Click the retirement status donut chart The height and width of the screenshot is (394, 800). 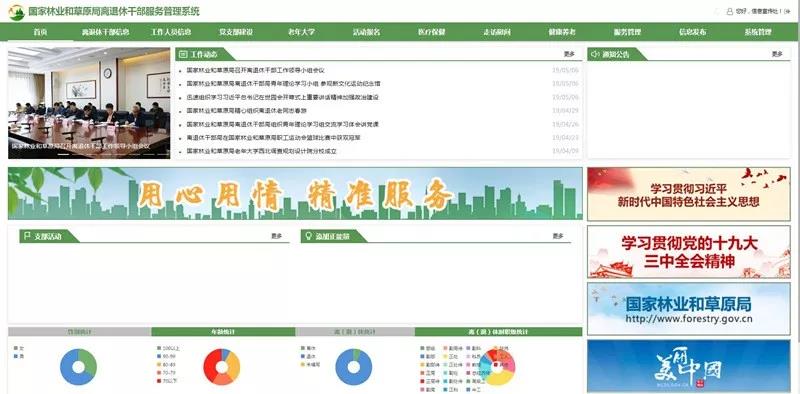coord(354,367)
